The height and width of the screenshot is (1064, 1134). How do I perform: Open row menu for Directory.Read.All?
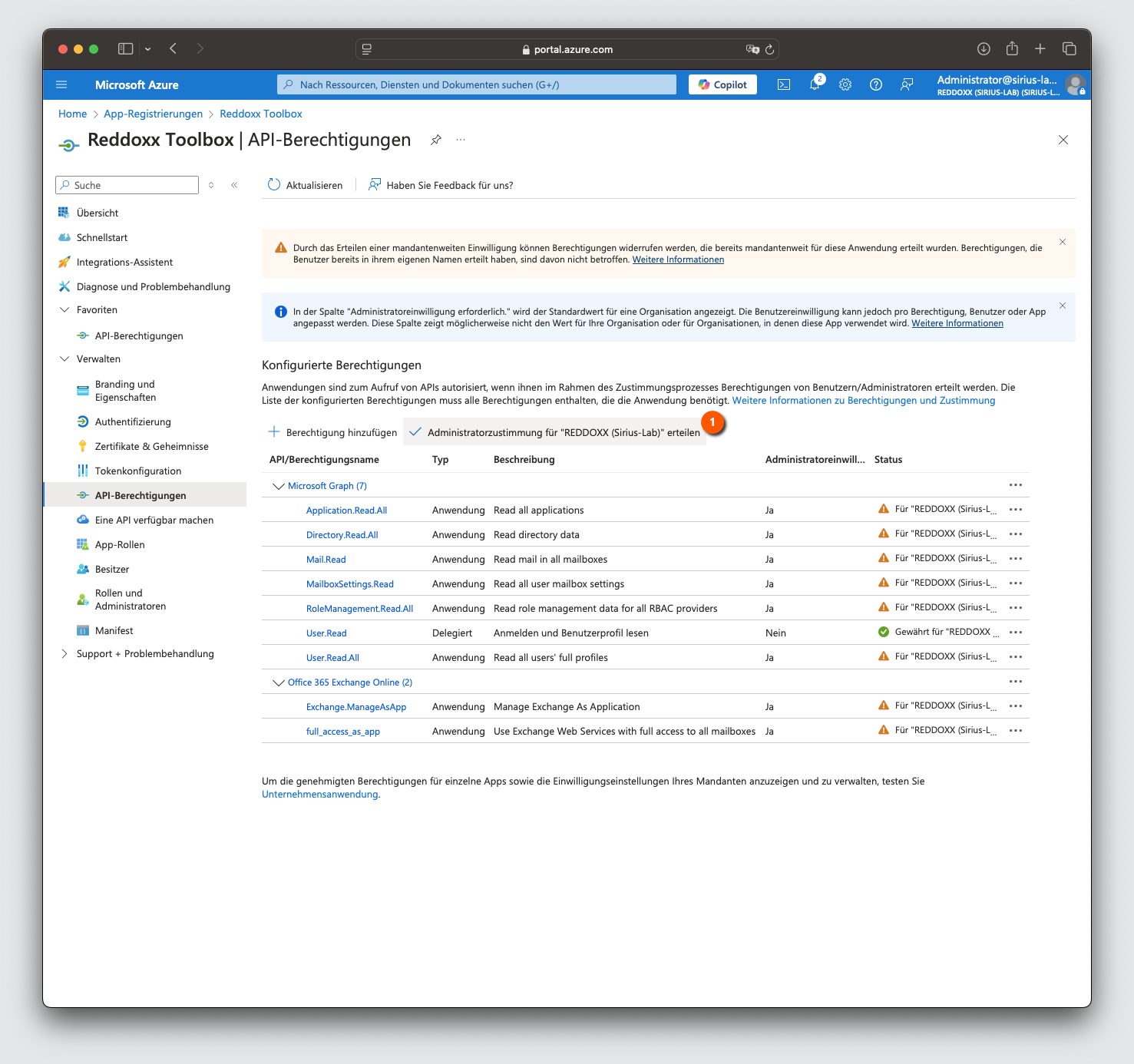tap(1016, 534)
